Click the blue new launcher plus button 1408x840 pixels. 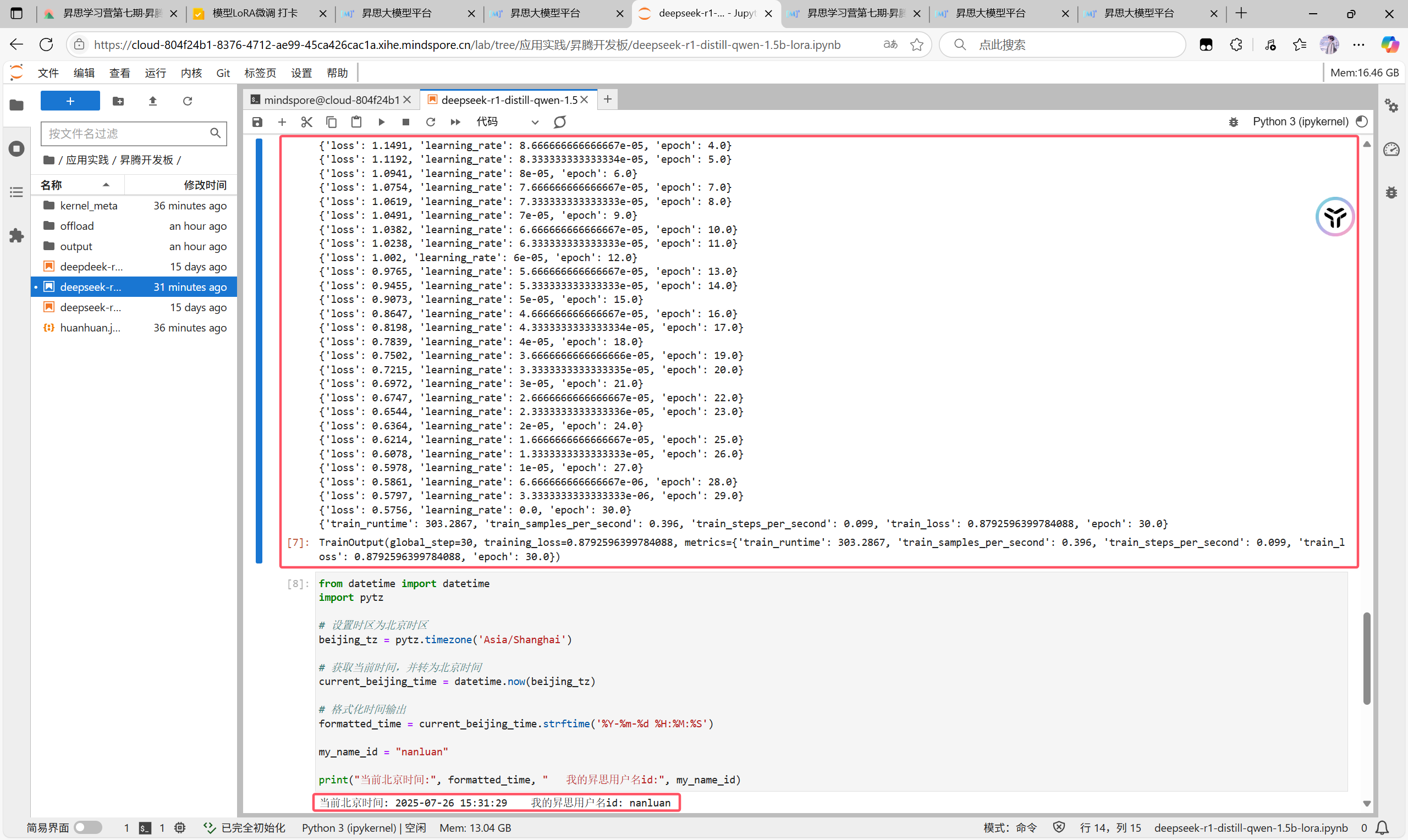click(70, 101)
